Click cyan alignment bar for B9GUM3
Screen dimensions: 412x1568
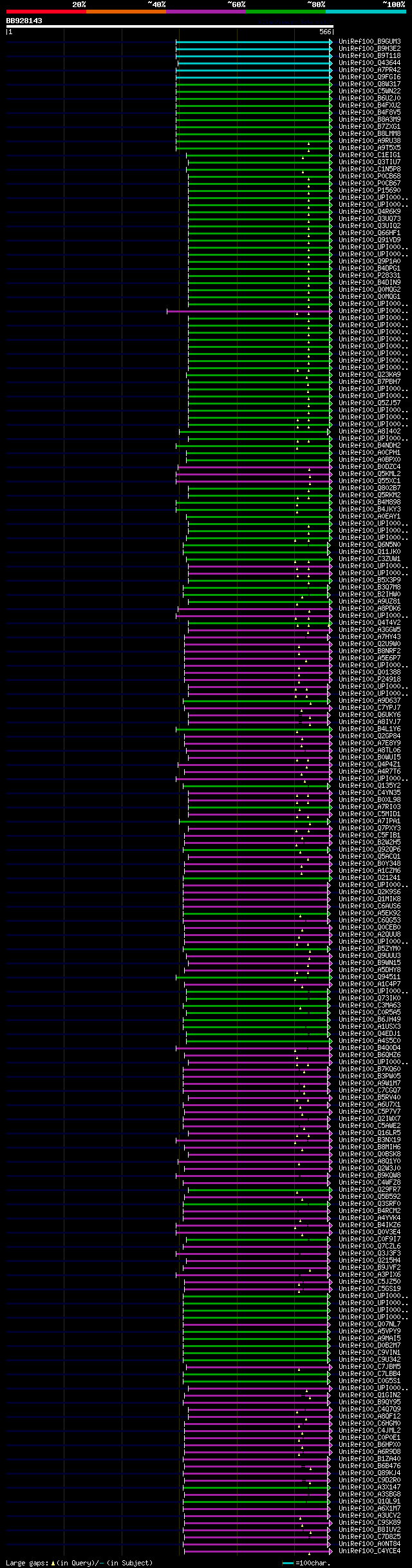coord(254,42)
